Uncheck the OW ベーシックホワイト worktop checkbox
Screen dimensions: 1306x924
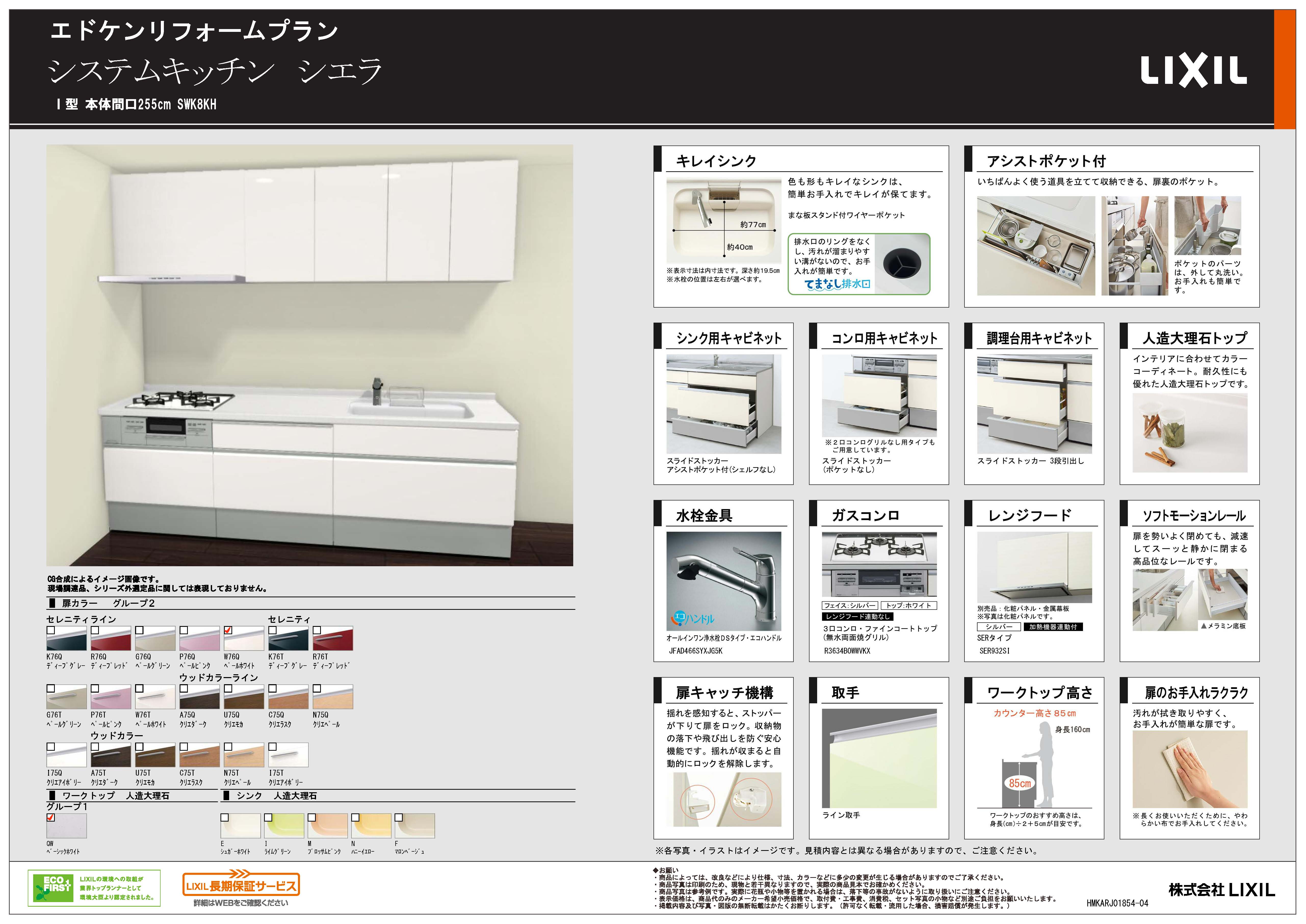[51, 817]
